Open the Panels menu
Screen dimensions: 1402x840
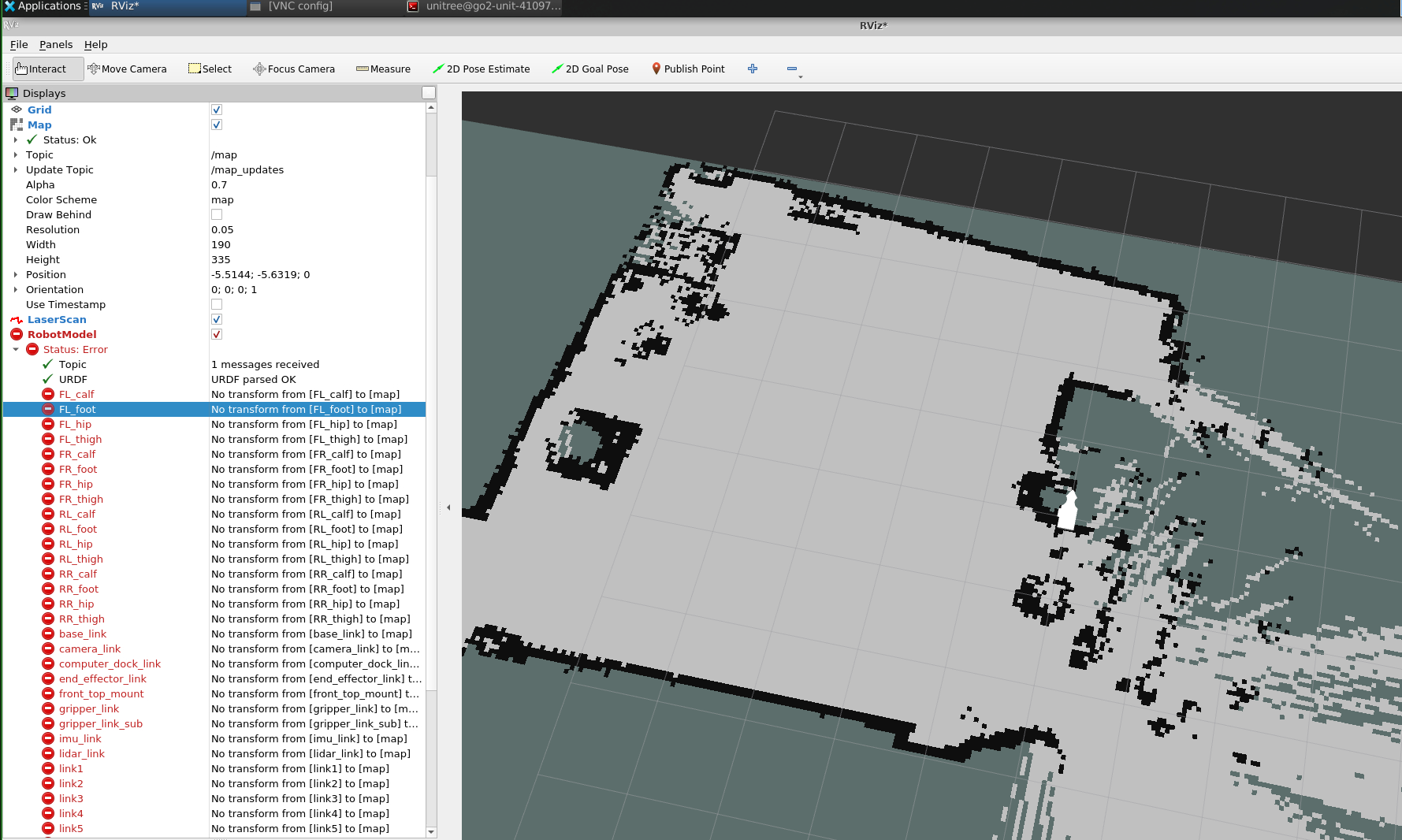[56, 45]
